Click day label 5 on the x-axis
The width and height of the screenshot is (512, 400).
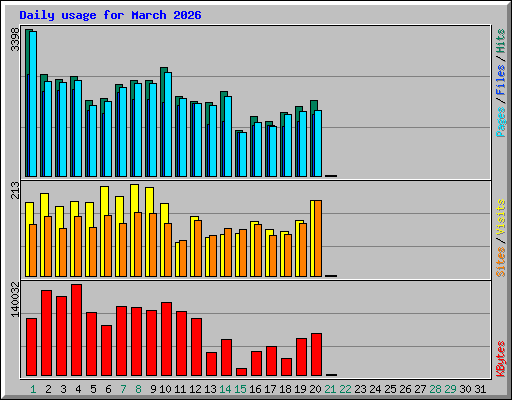pos(93,389)
